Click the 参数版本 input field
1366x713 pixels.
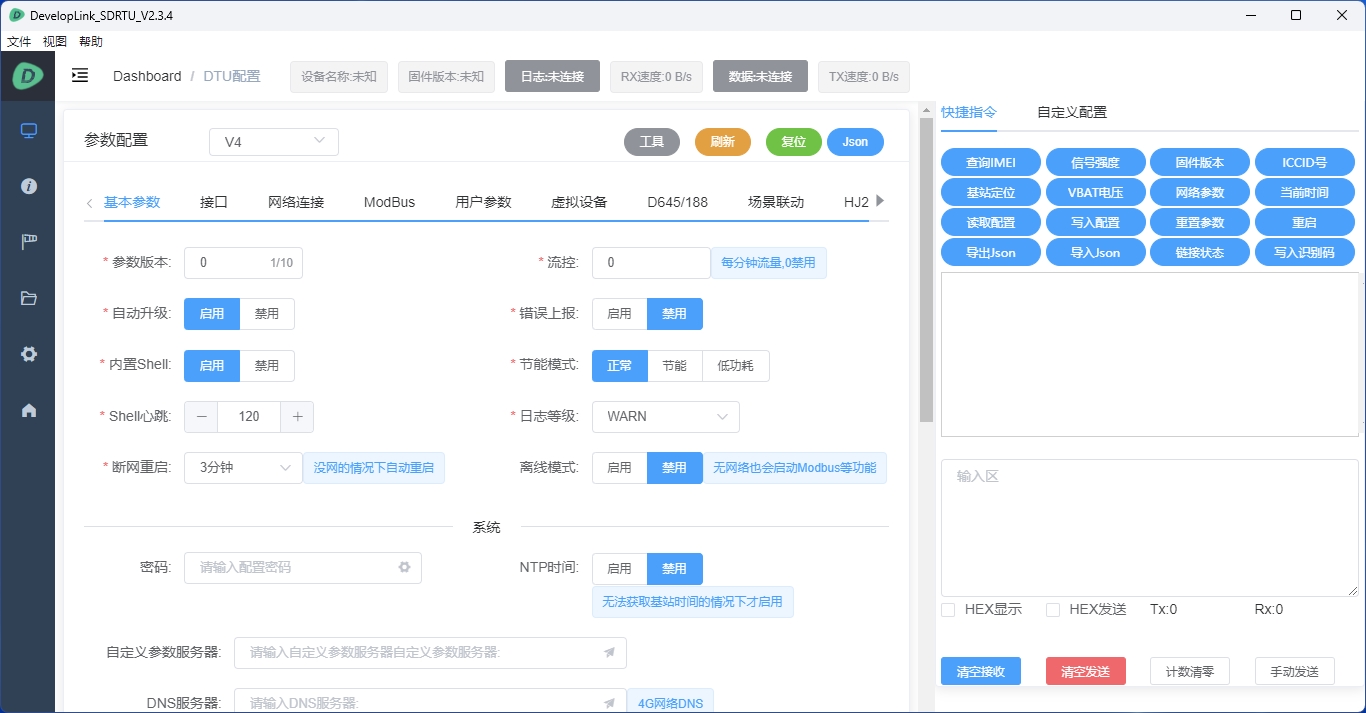coord(243,263)
